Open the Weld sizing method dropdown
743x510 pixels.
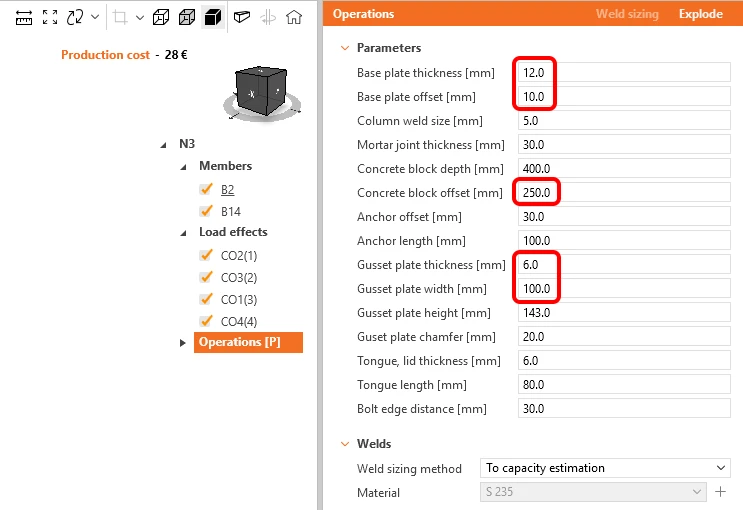point(605,468)
